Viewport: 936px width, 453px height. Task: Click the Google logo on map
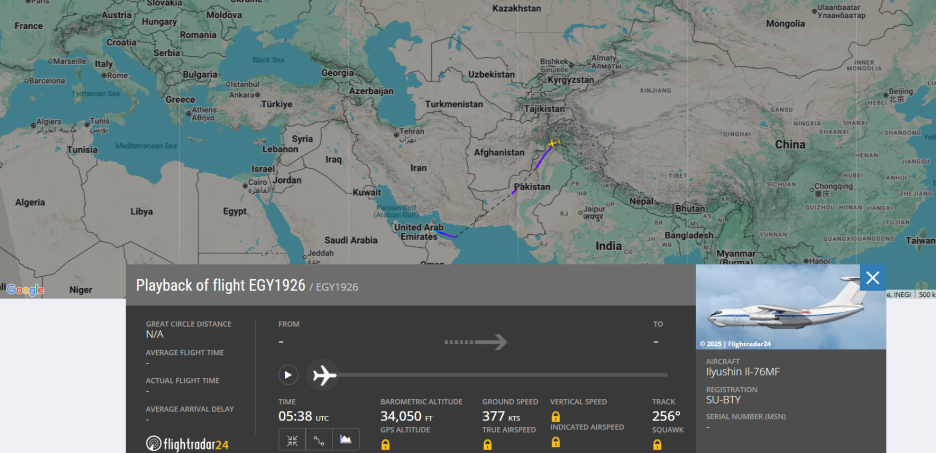coord(25,290)
